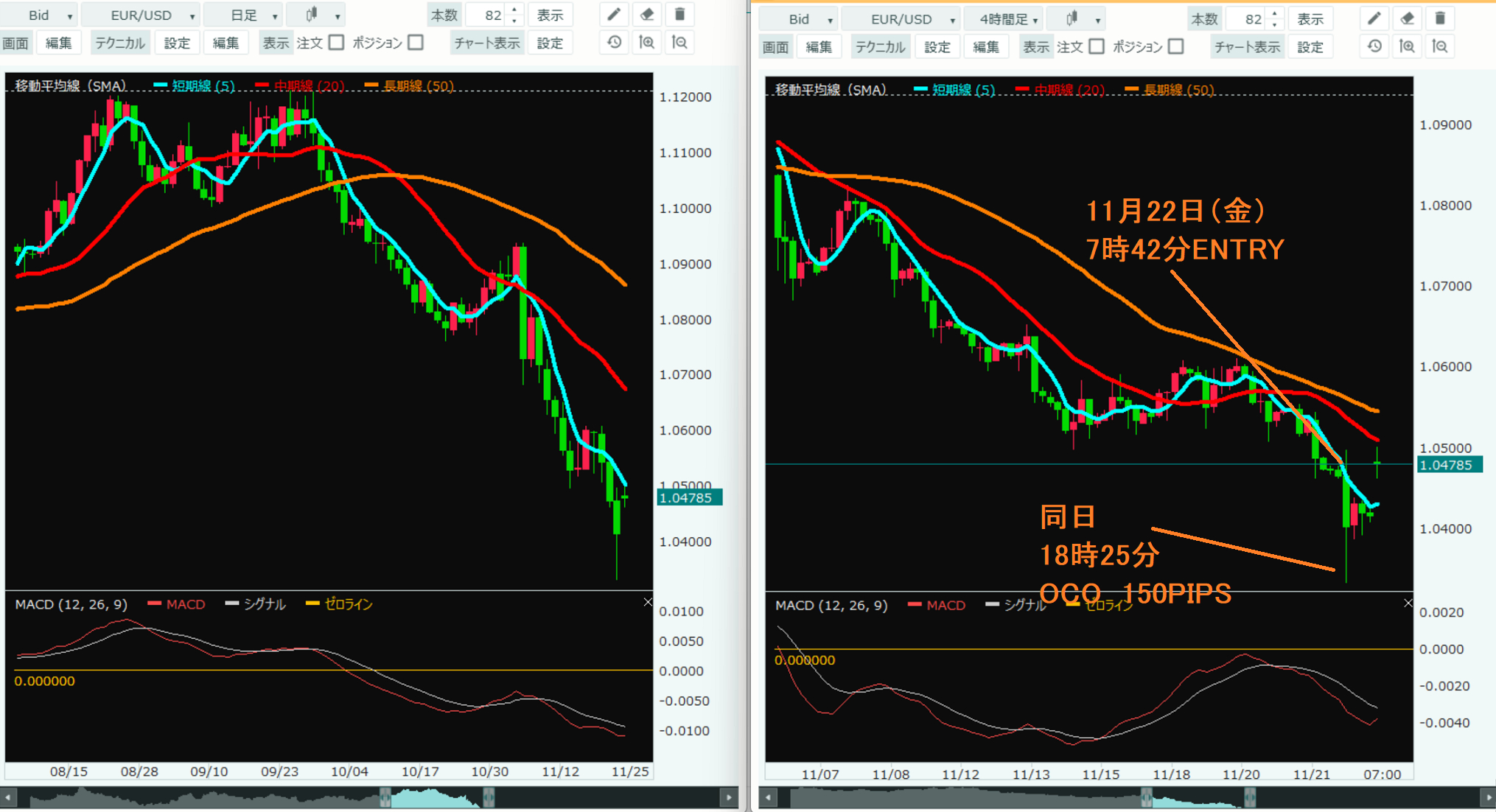Click left scroll arrow of left chart scrollbar
Image resolution: width=1496 pixels, height=812 pixels.
[8, 797]
